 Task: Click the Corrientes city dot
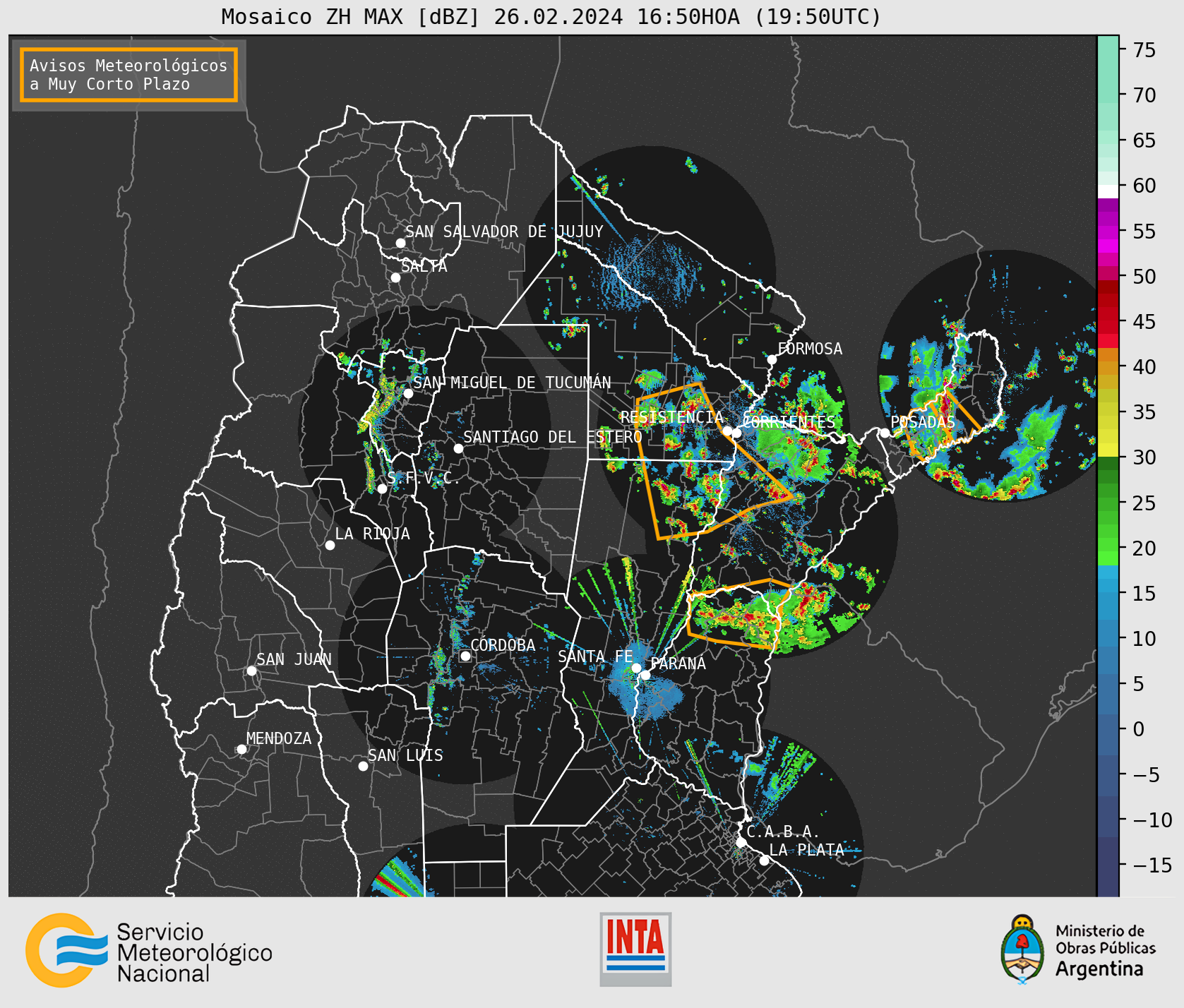tap(736, 433)
